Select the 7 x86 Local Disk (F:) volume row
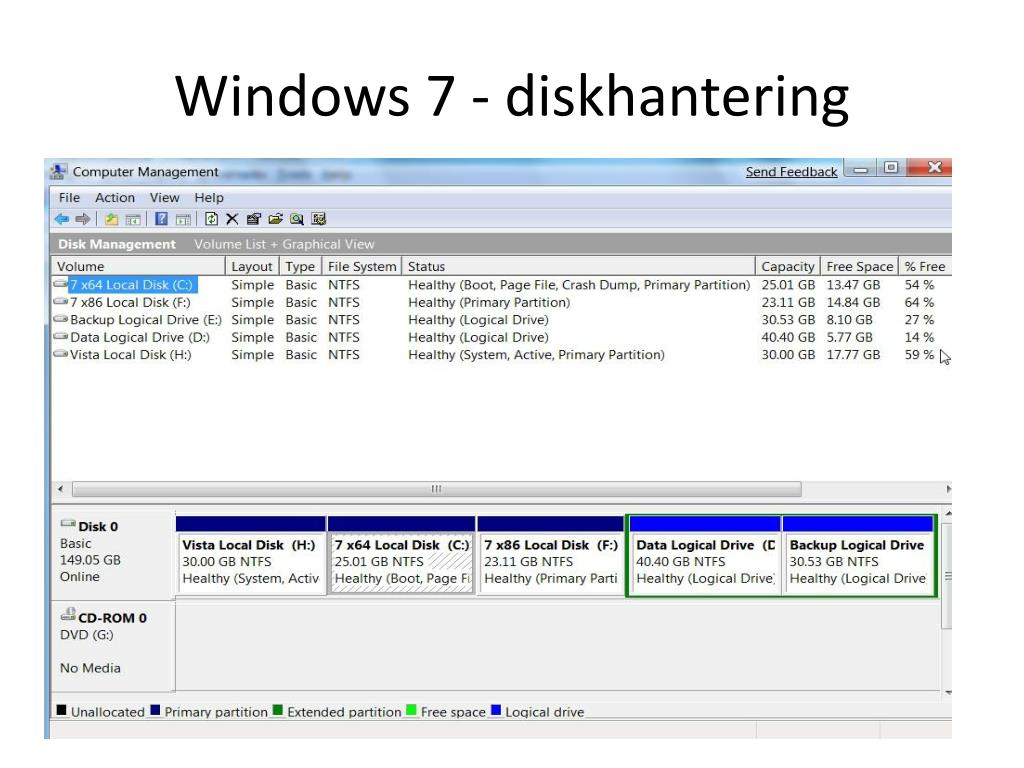 tap(501, 302)
